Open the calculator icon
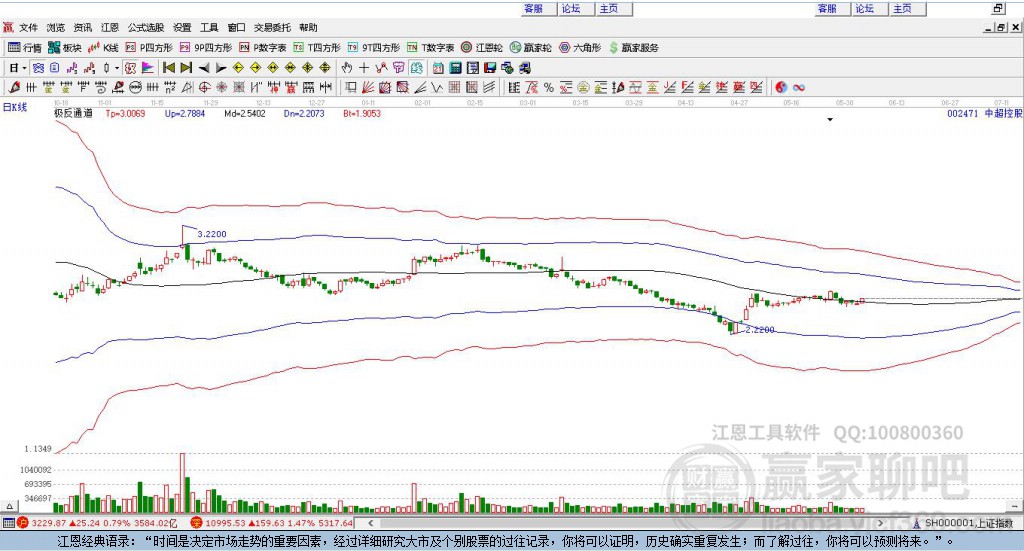This screenshot has width=1024, height=551. pyautogui.click(x=455, y=68)
